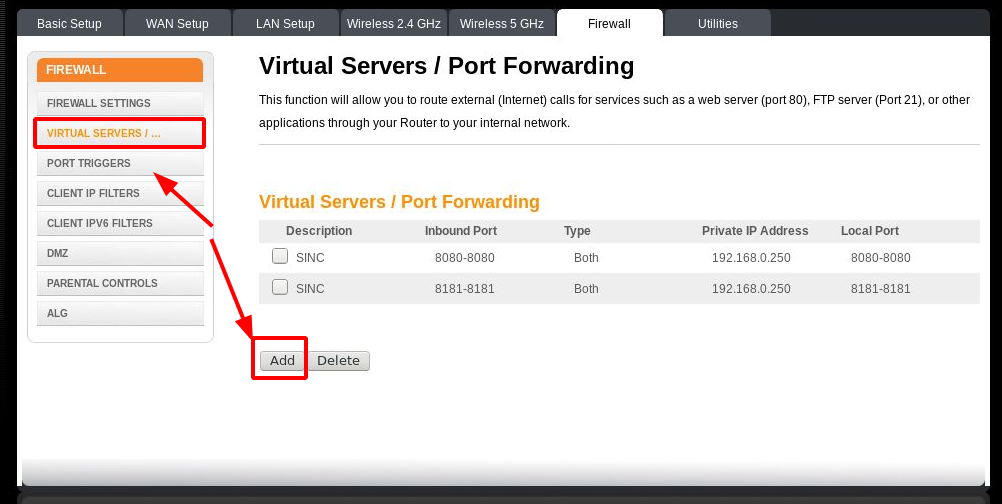Open Firewall Settings in the sidebar
Image resolution: width=1002 pixels, height=504 pixels.
pyautogui.click(x=120, y=103)
